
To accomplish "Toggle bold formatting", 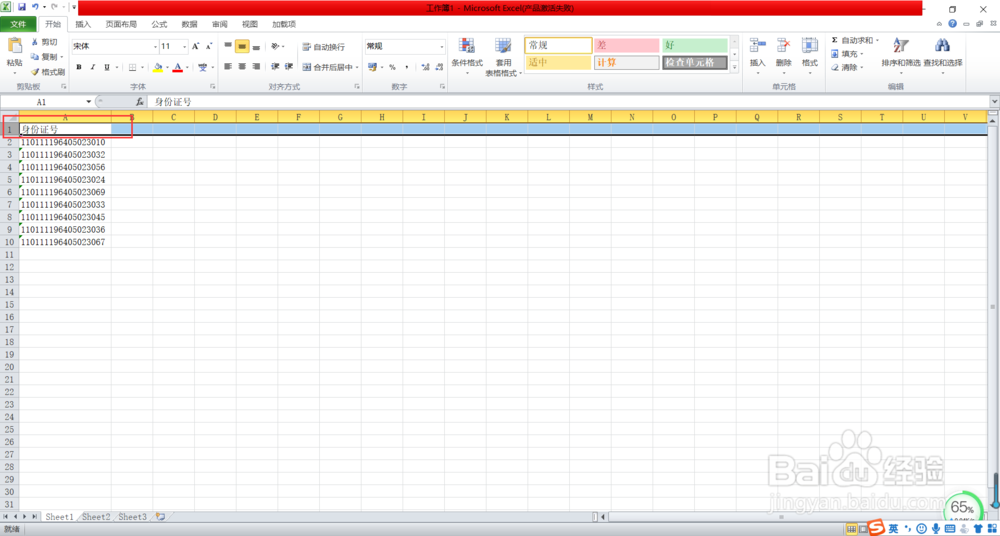I will click(79, 67).
